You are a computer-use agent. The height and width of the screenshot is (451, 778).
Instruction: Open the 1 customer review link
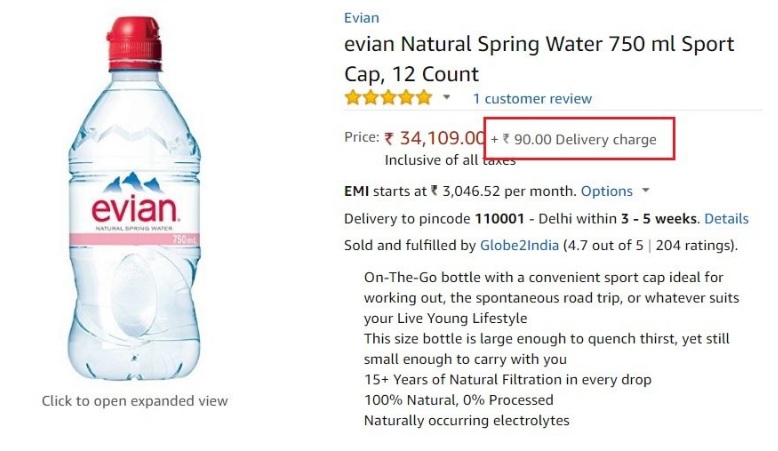[532, 99]
